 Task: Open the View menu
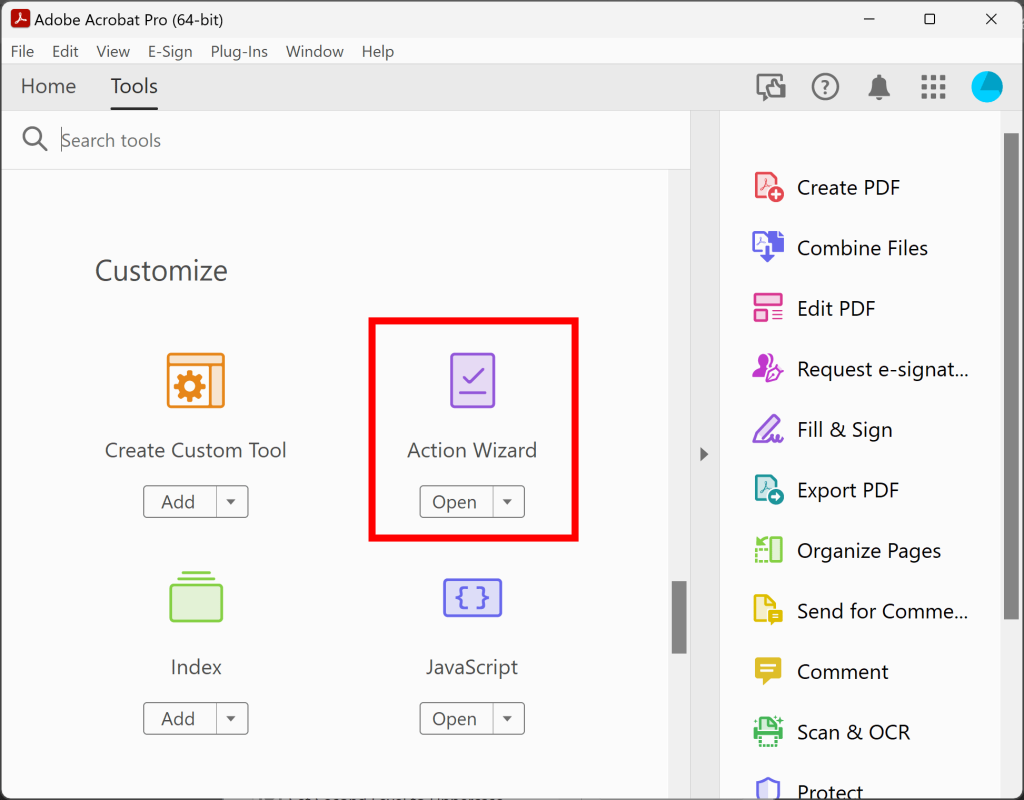[x=113, y=52]
